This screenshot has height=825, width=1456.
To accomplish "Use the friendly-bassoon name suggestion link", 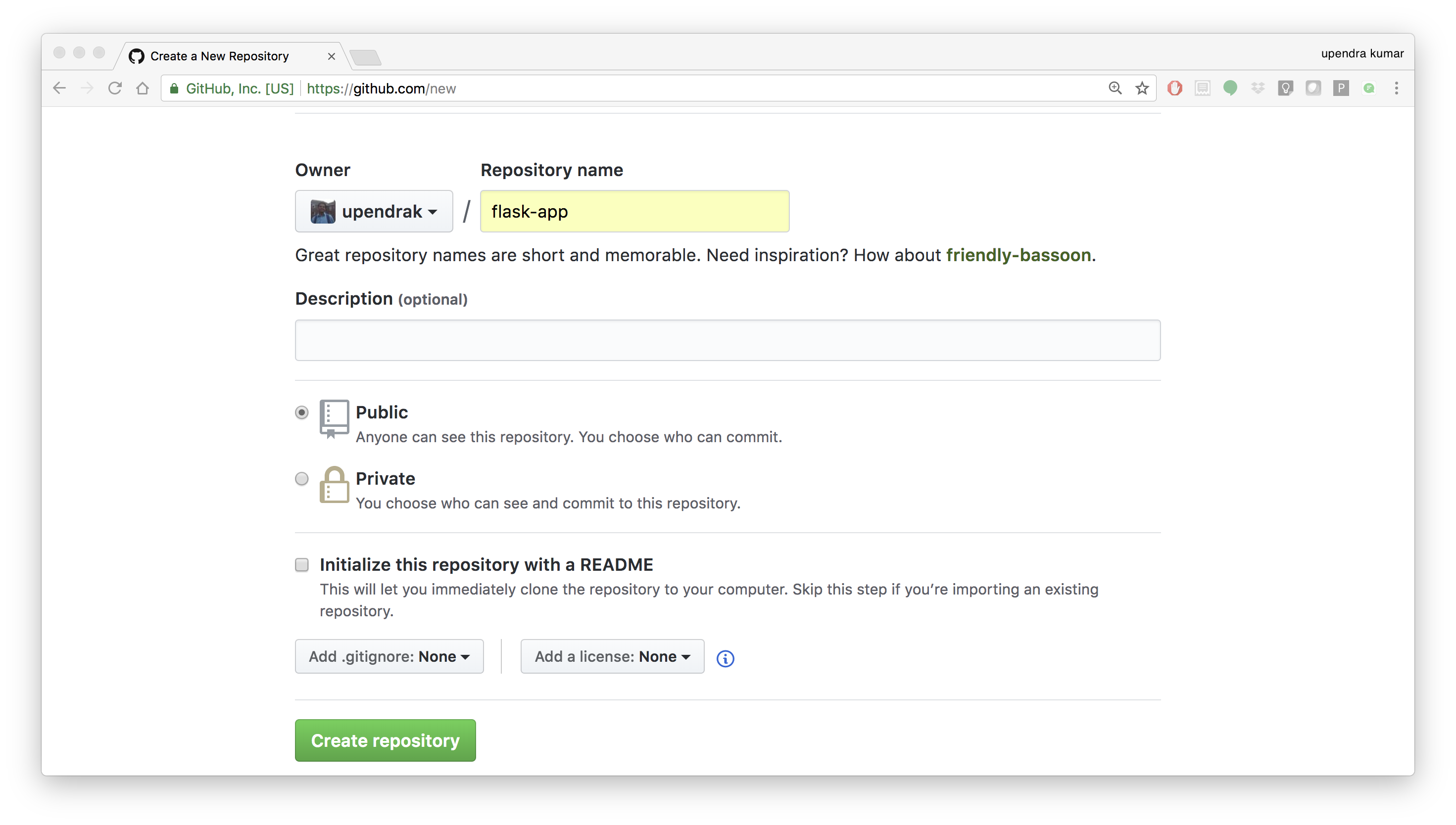I will [x=1019, y=255].
